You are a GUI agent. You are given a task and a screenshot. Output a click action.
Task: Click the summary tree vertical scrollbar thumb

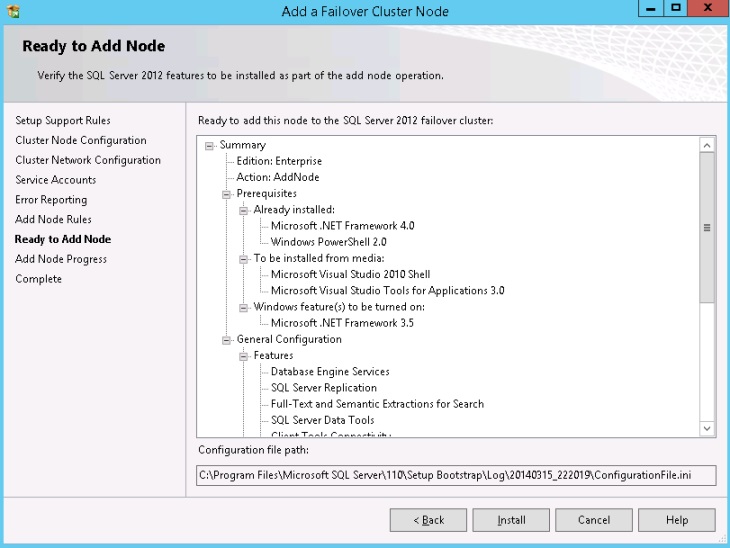[707, 227]
